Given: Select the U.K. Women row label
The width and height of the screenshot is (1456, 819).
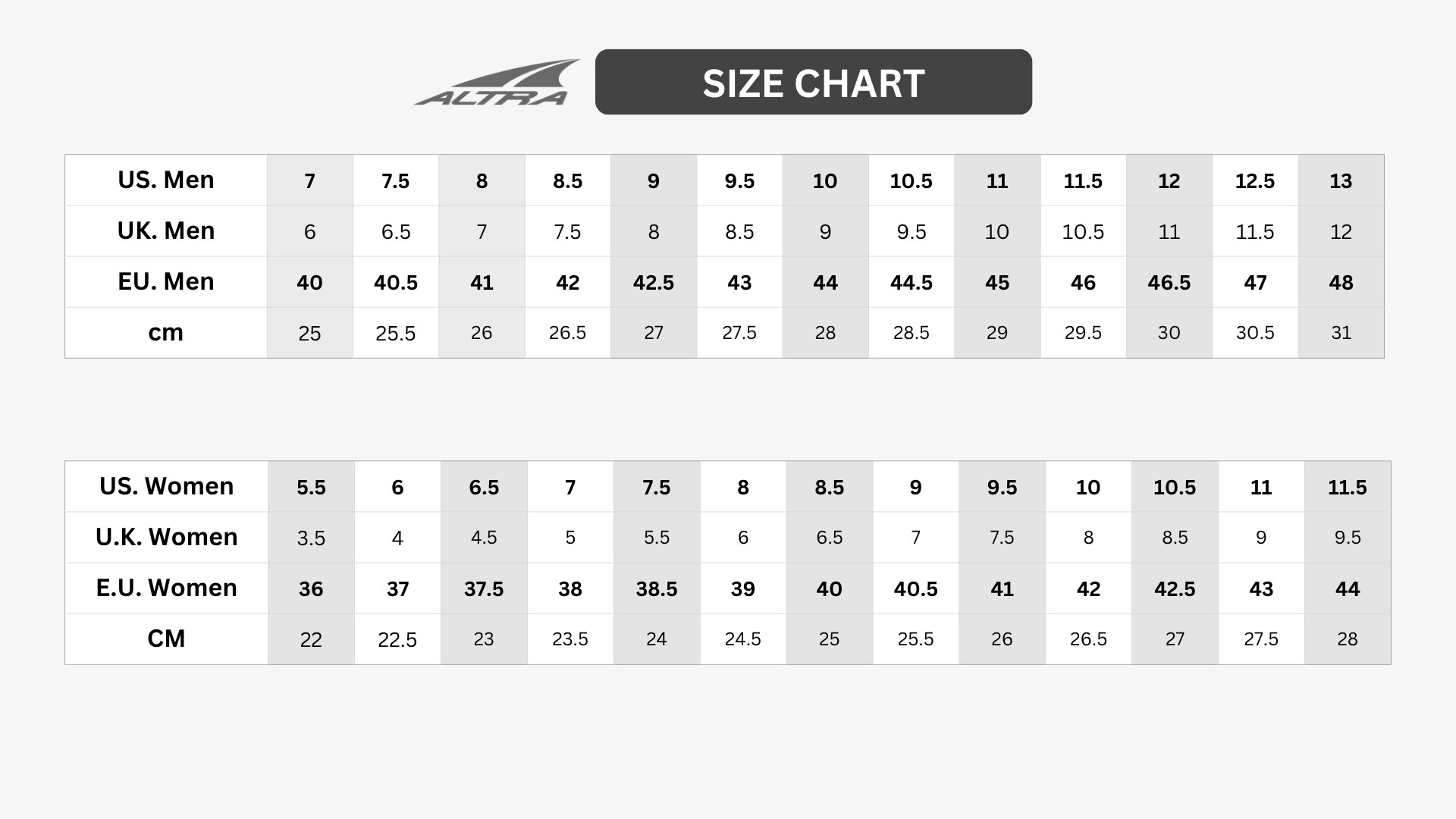Looking at the screenshot, I should point(166,538).
